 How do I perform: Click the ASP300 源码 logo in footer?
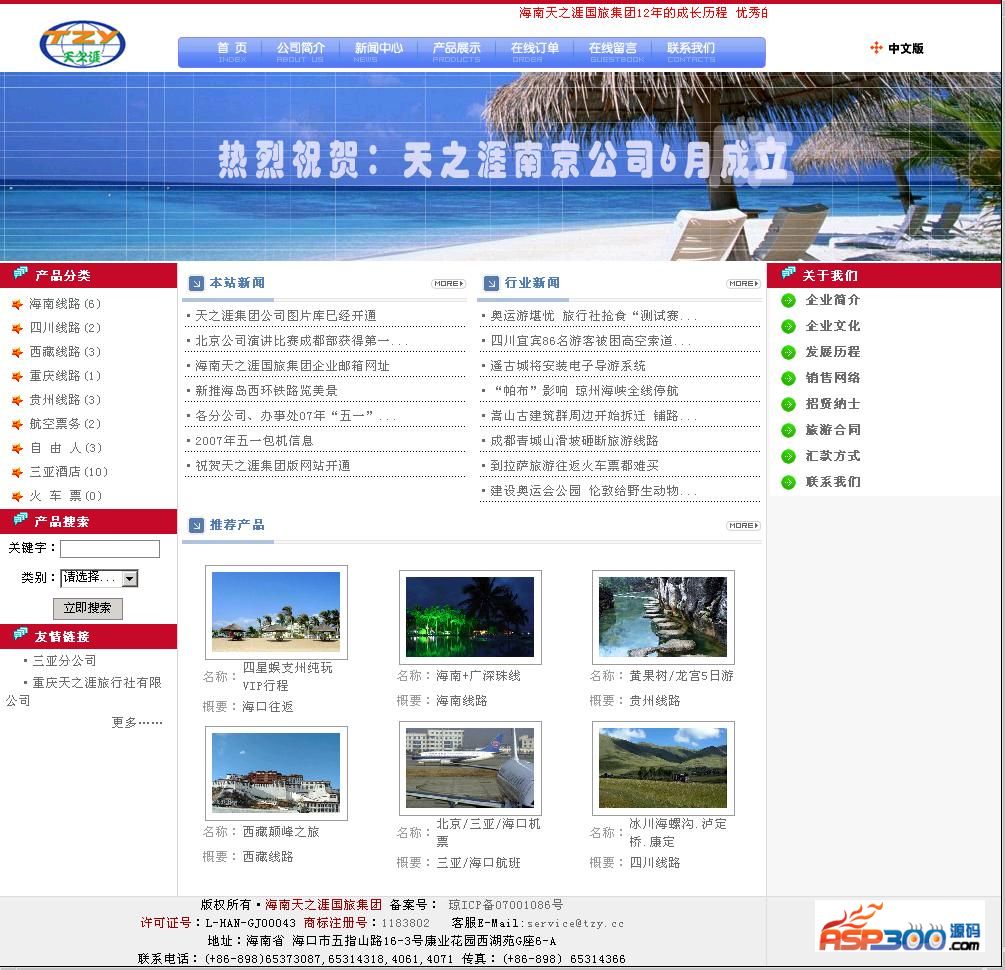click(898, 927)
